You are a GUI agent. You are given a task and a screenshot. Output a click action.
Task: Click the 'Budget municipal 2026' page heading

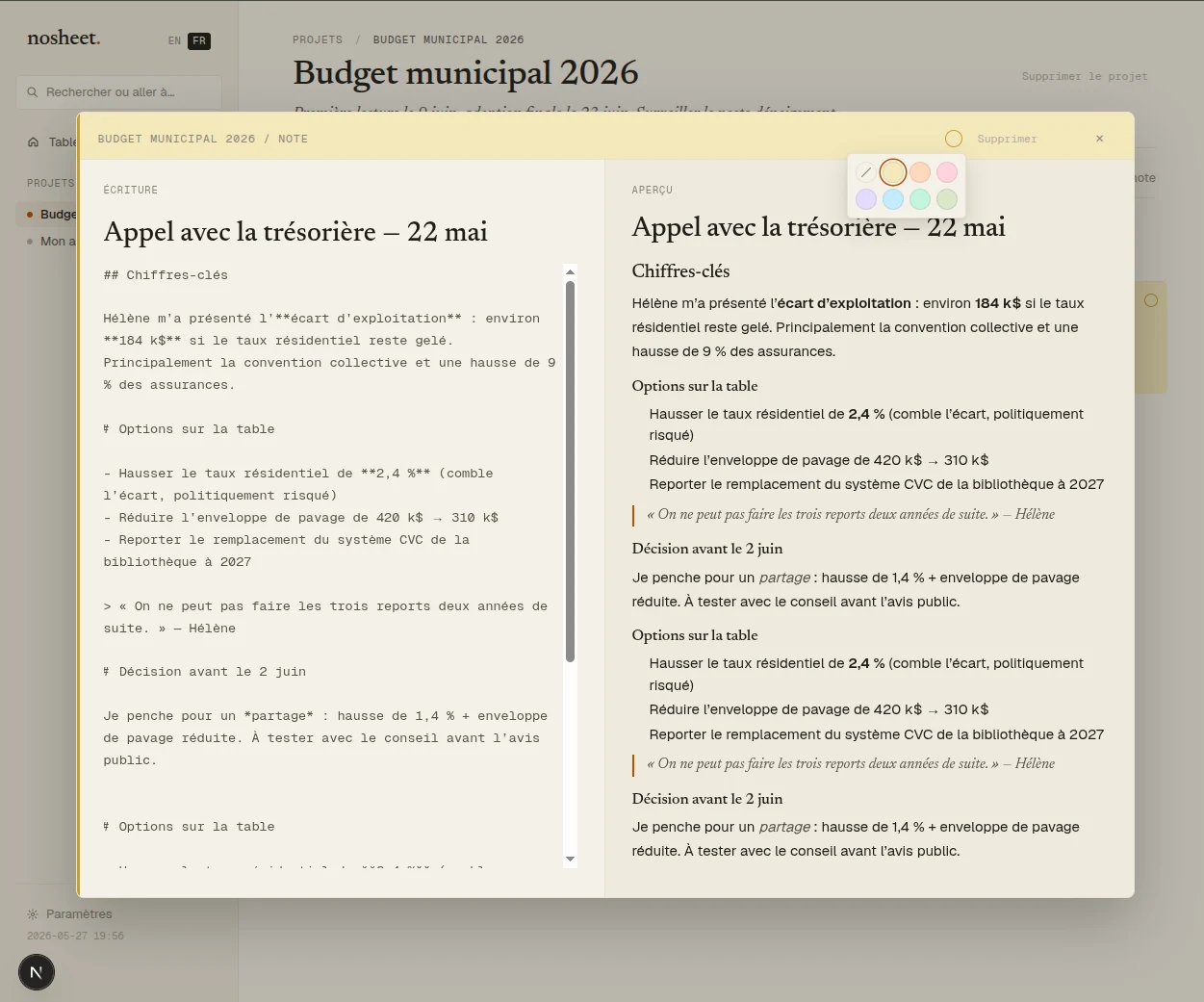click(466, 72)
